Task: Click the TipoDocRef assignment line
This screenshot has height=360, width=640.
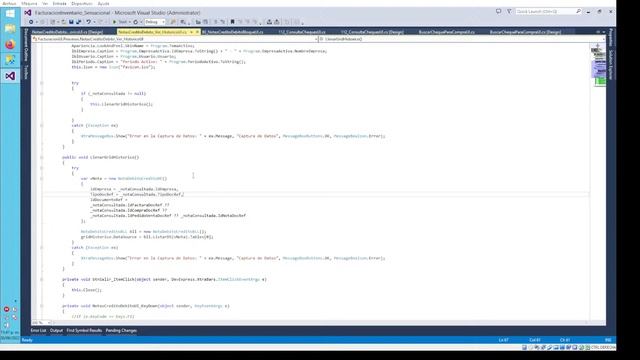Action: (x=137, y=194)
